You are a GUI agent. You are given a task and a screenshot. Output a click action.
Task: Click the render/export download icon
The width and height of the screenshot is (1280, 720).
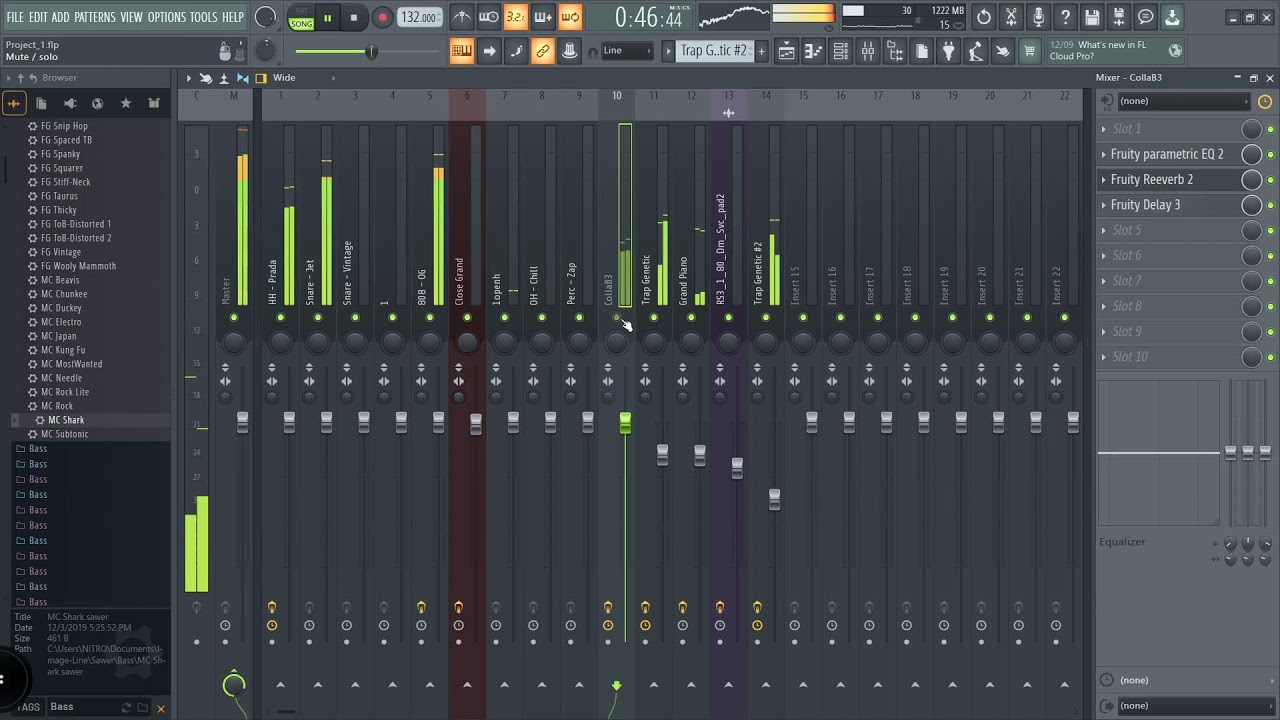1173,17
